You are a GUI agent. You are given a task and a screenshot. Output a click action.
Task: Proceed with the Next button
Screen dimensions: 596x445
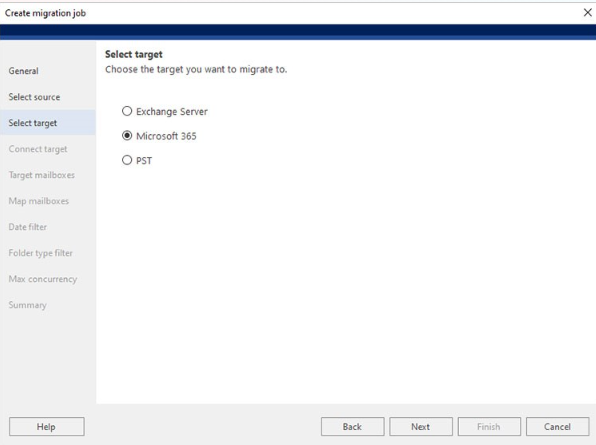pyautogui.click(x=421, y=426)
